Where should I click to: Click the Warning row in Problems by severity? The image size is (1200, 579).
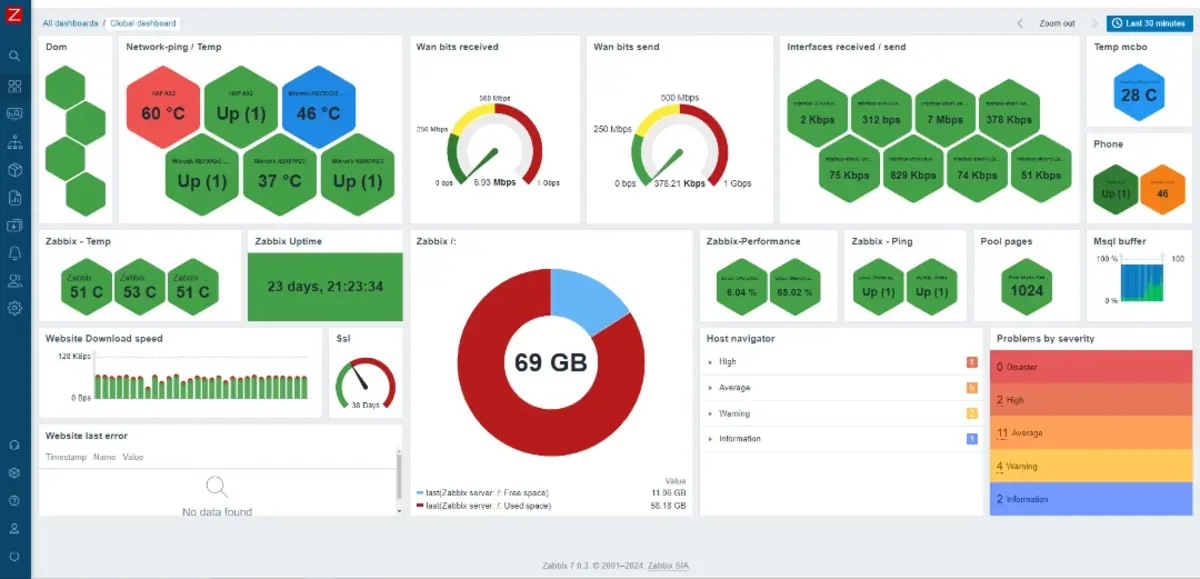[x=1091, y=466]
